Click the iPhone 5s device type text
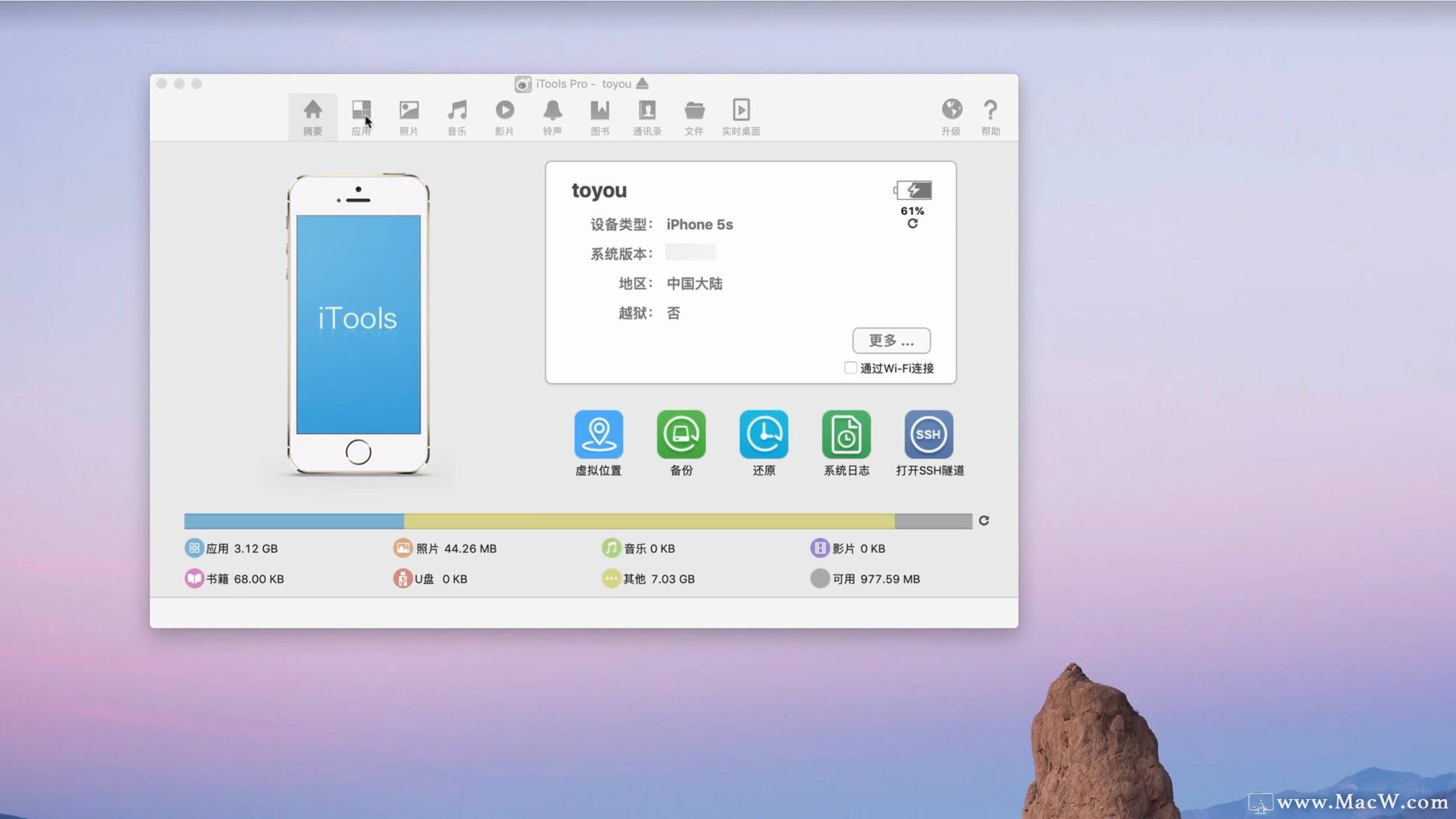The image size is (1456, 819). click(x=700, y=225)
